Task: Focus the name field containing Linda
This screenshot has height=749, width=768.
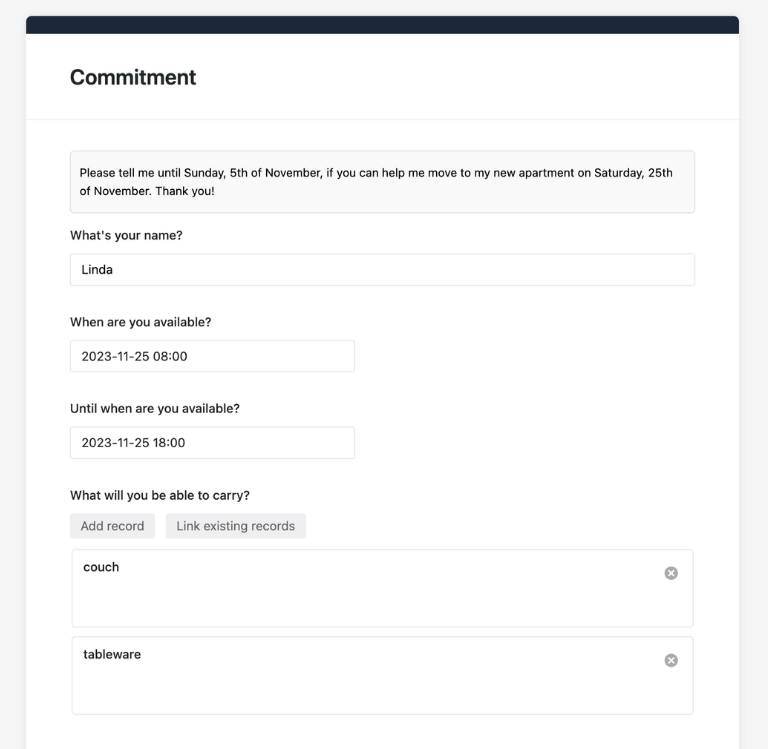Action: pyautogui.click(x=382, y=269)
